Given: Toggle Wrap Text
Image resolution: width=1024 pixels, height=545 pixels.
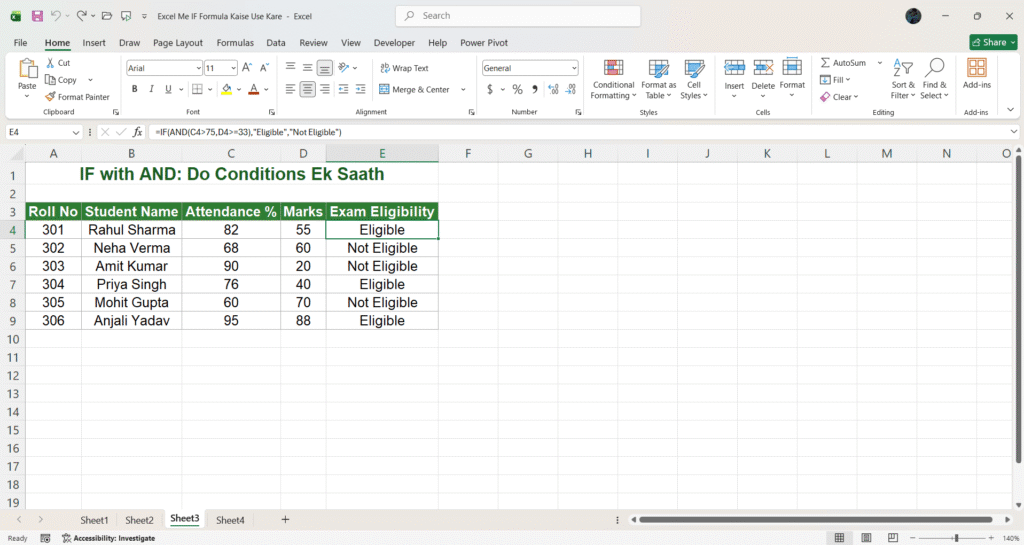Looking at the screenshot, I should 404,68.
